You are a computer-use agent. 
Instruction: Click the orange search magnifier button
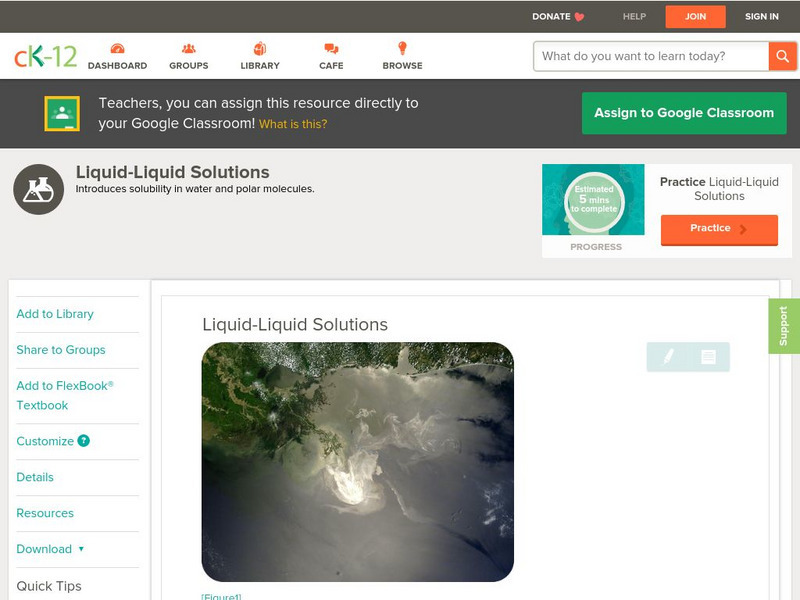(782, 56)
